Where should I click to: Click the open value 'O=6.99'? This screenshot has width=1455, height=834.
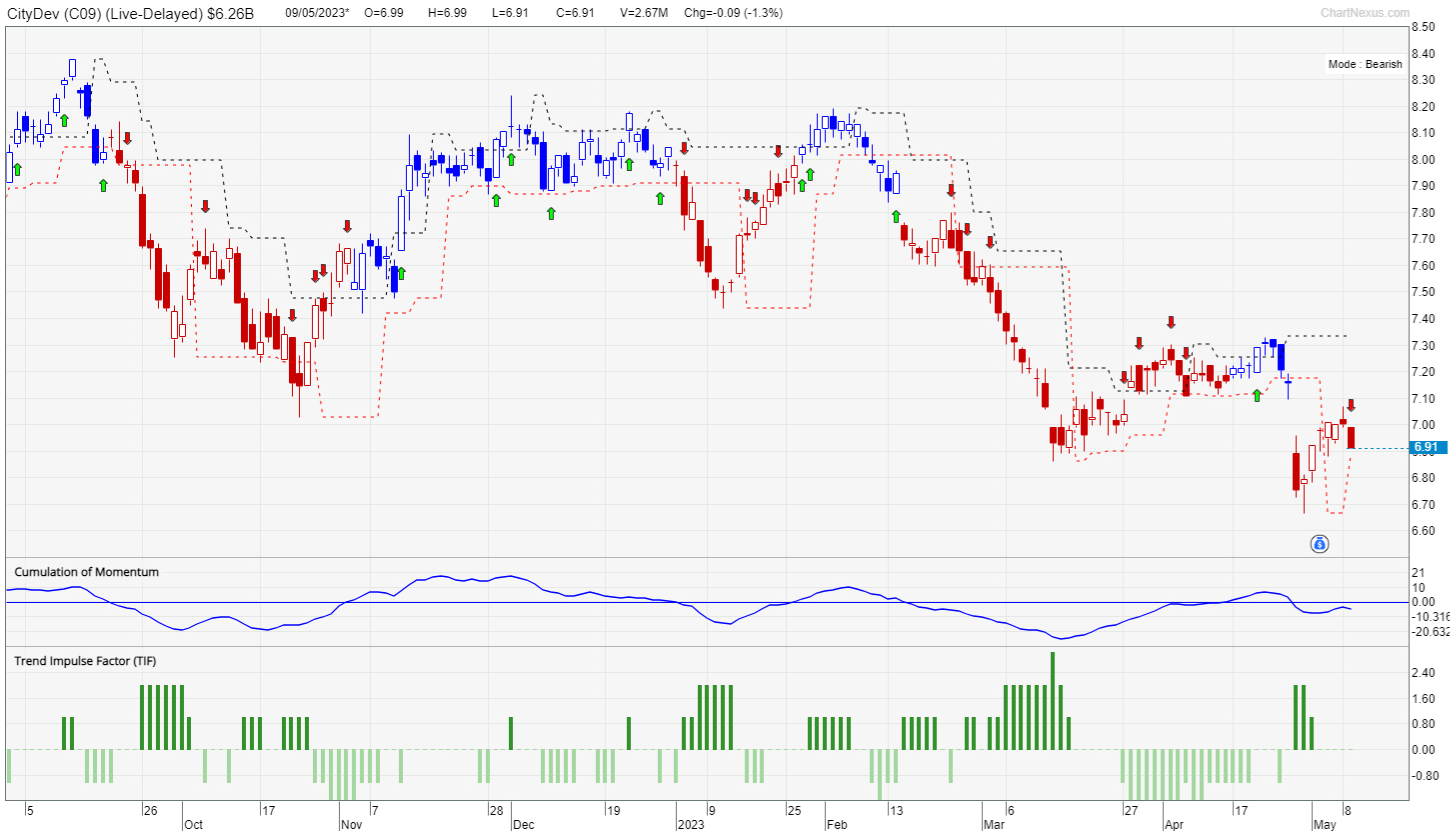tap(384, 13)
